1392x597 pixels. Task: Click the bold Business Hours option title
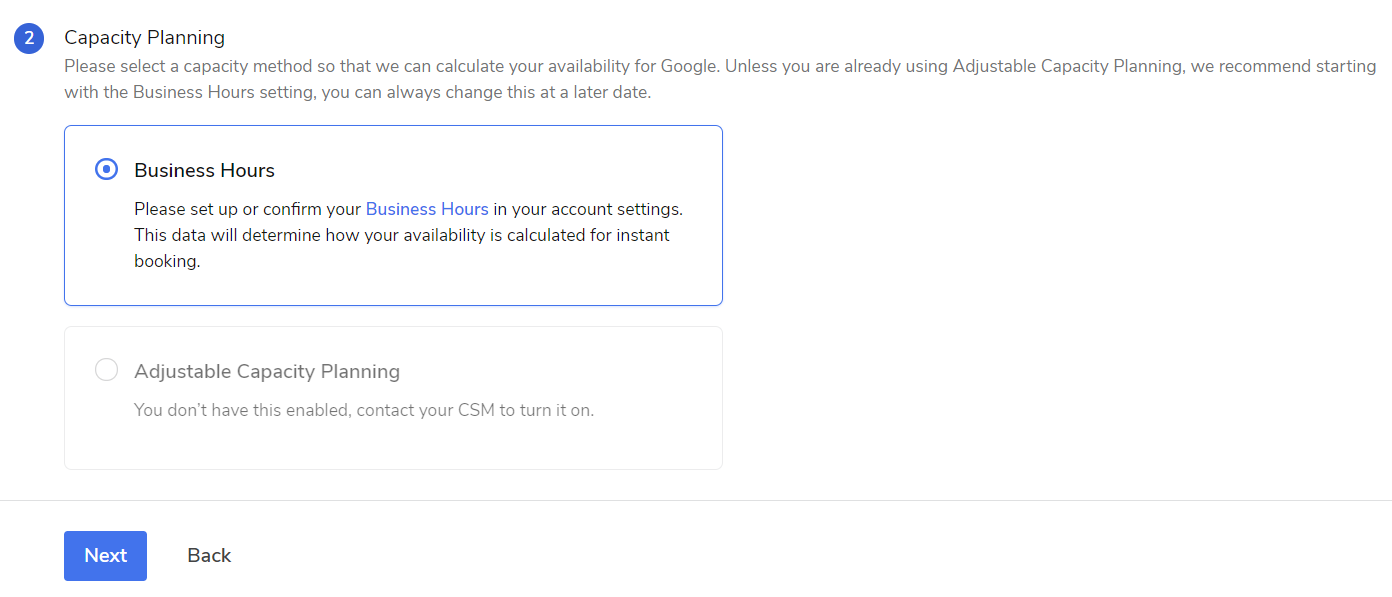coord(204,171)
